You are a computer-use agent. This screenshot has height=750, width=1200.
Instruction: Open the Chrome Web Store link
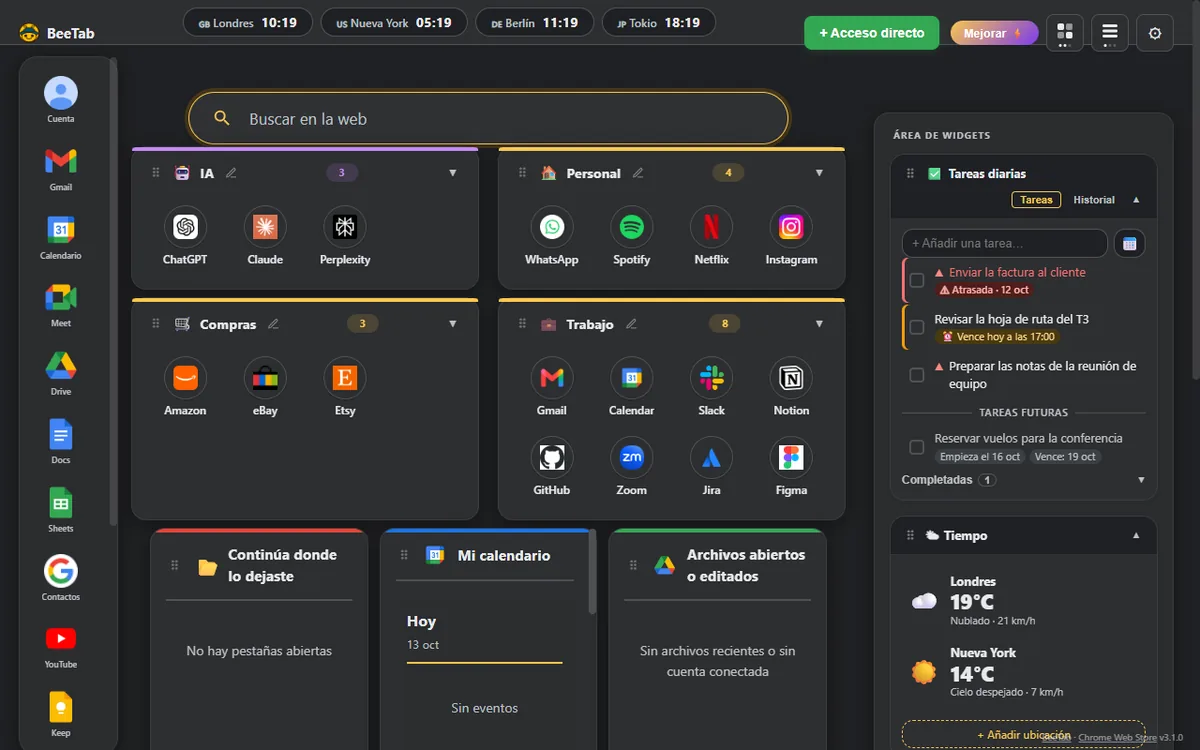point(1117,738)
